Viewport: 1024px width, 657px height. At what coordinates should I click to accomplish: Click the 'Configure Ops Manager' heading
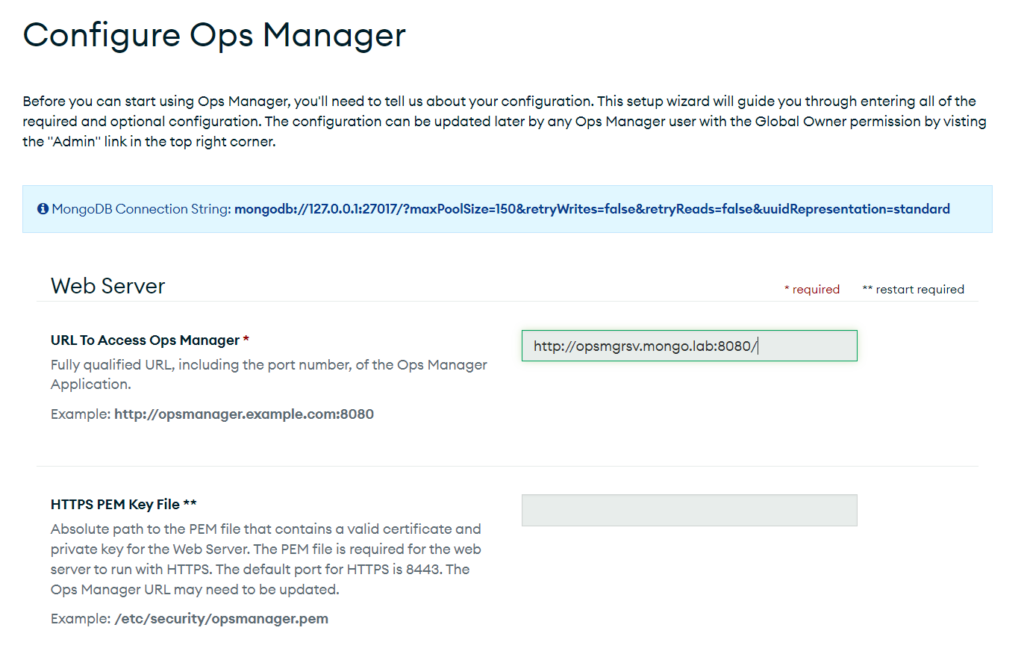click(x=214, y=35)
